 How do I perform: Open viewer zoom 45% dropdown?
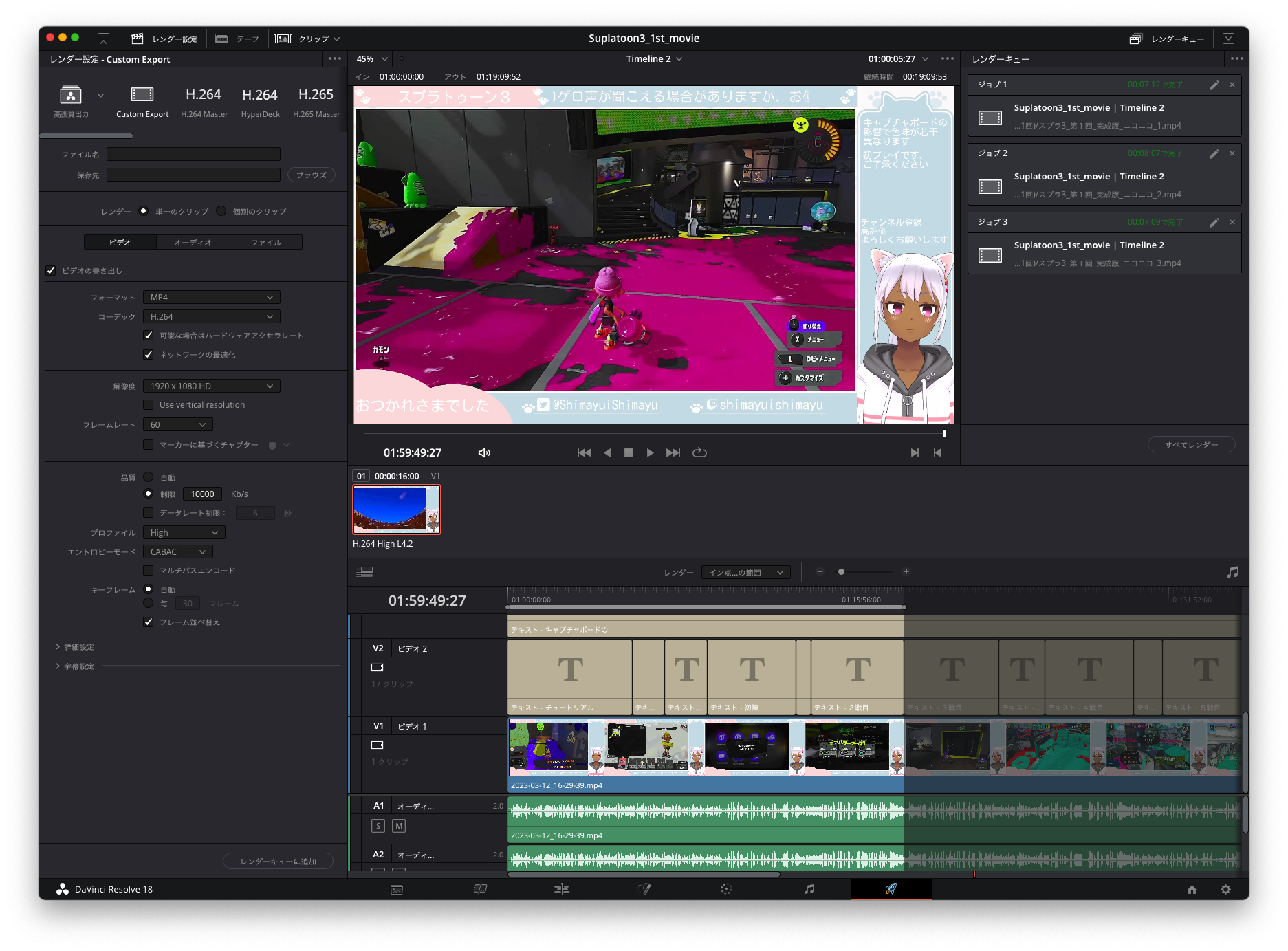[x=373, y=59]
